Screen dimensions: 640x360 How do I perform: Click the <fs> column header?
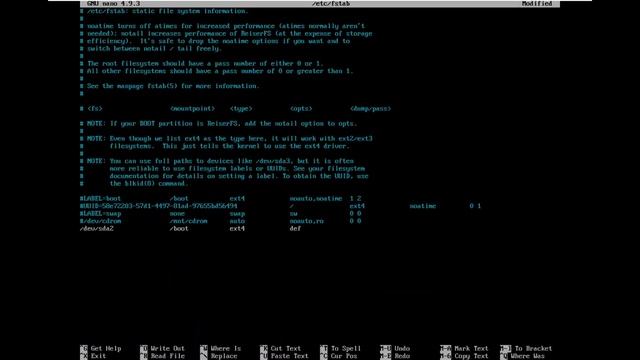pos(95,109)
